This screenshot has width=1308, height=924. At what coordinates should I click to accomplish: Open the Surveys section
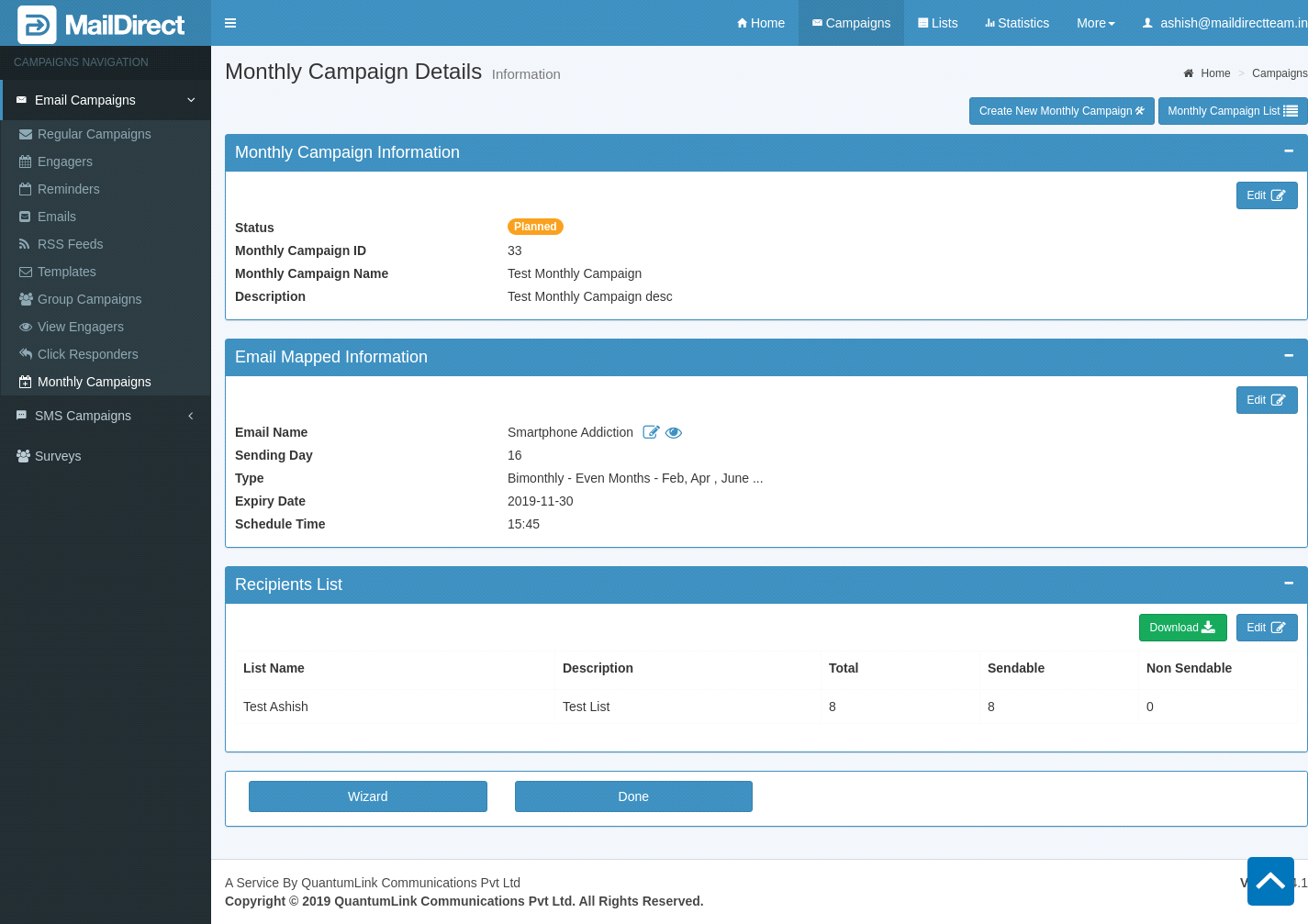click(58, 456)
